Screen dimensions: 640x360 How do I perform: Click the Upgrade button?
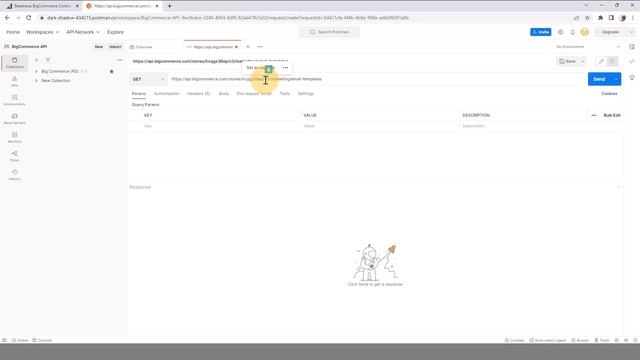[x=610, y=32]
